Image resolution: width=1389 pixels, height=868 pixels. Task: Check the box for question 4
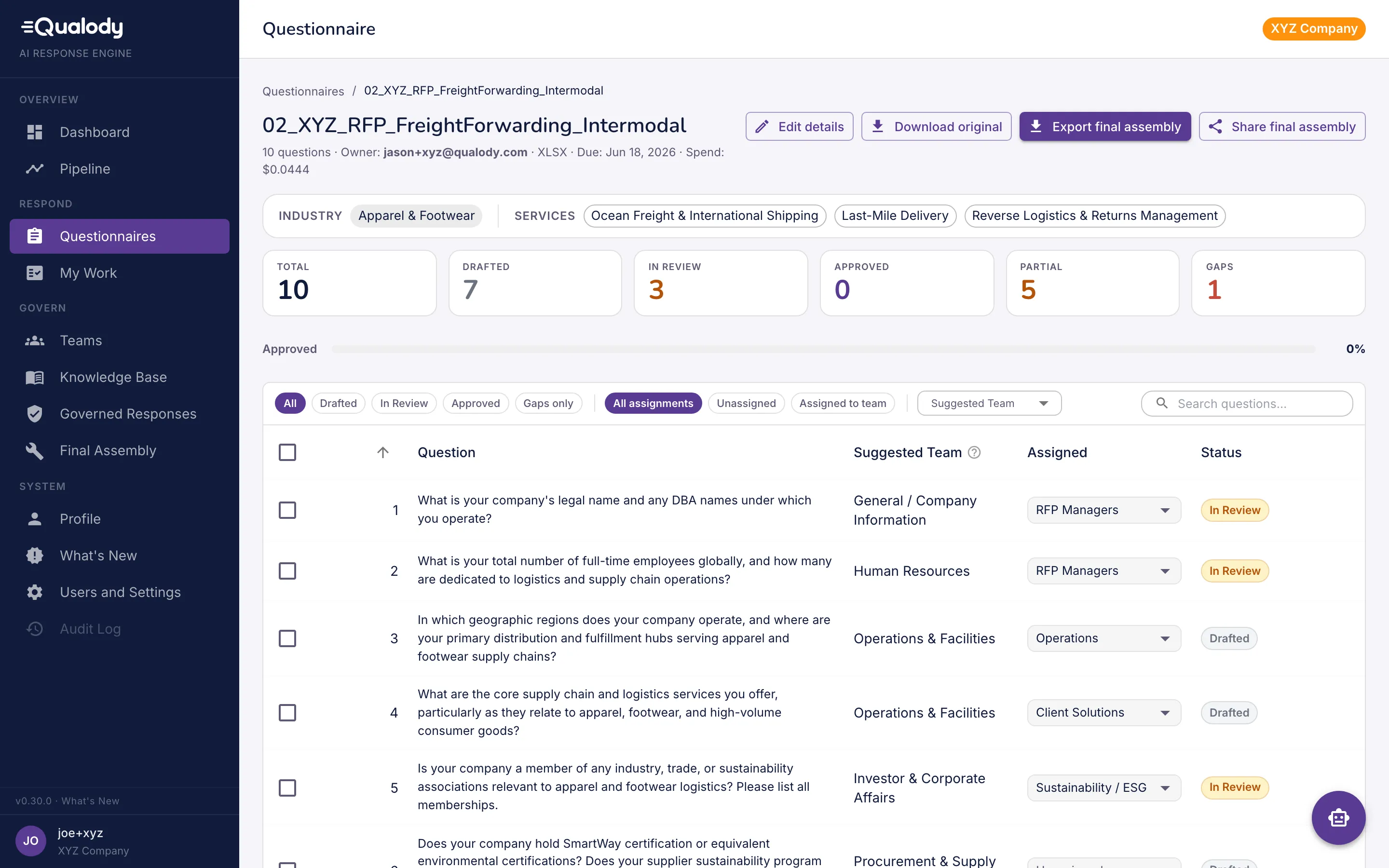point(287,712)
